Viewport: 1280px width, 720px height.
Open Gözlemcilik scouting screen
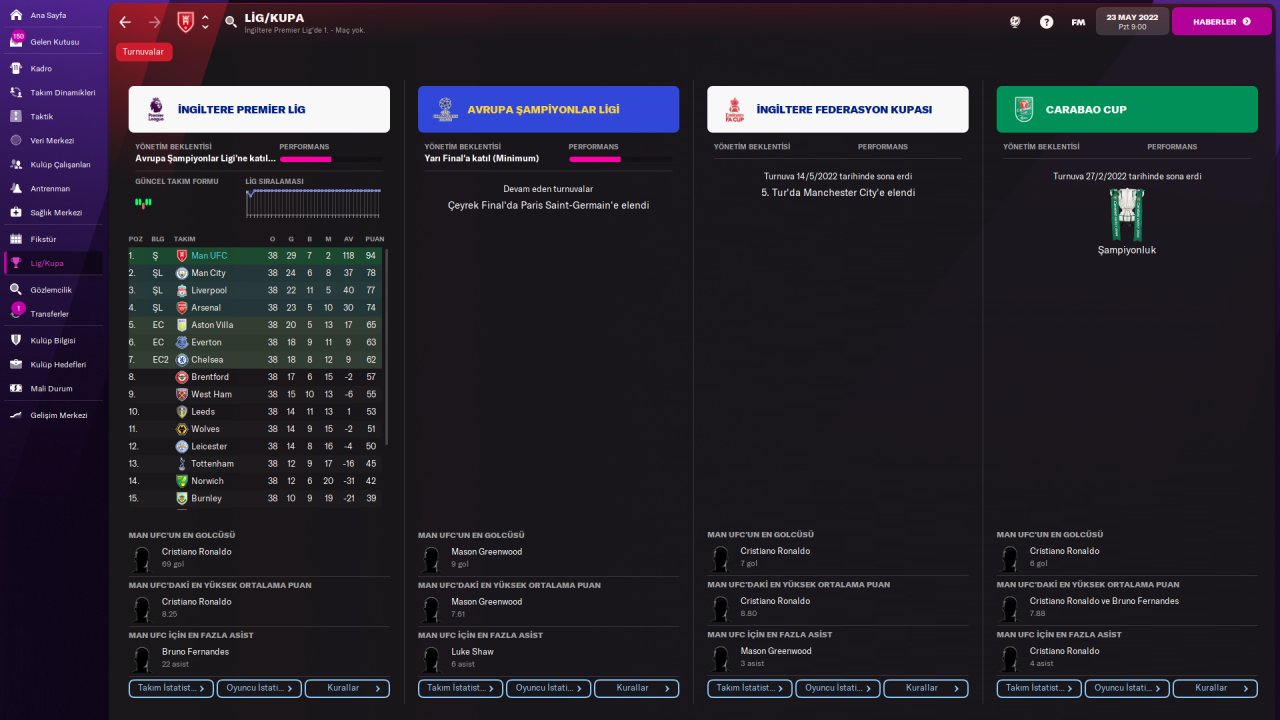coord(51,289)
